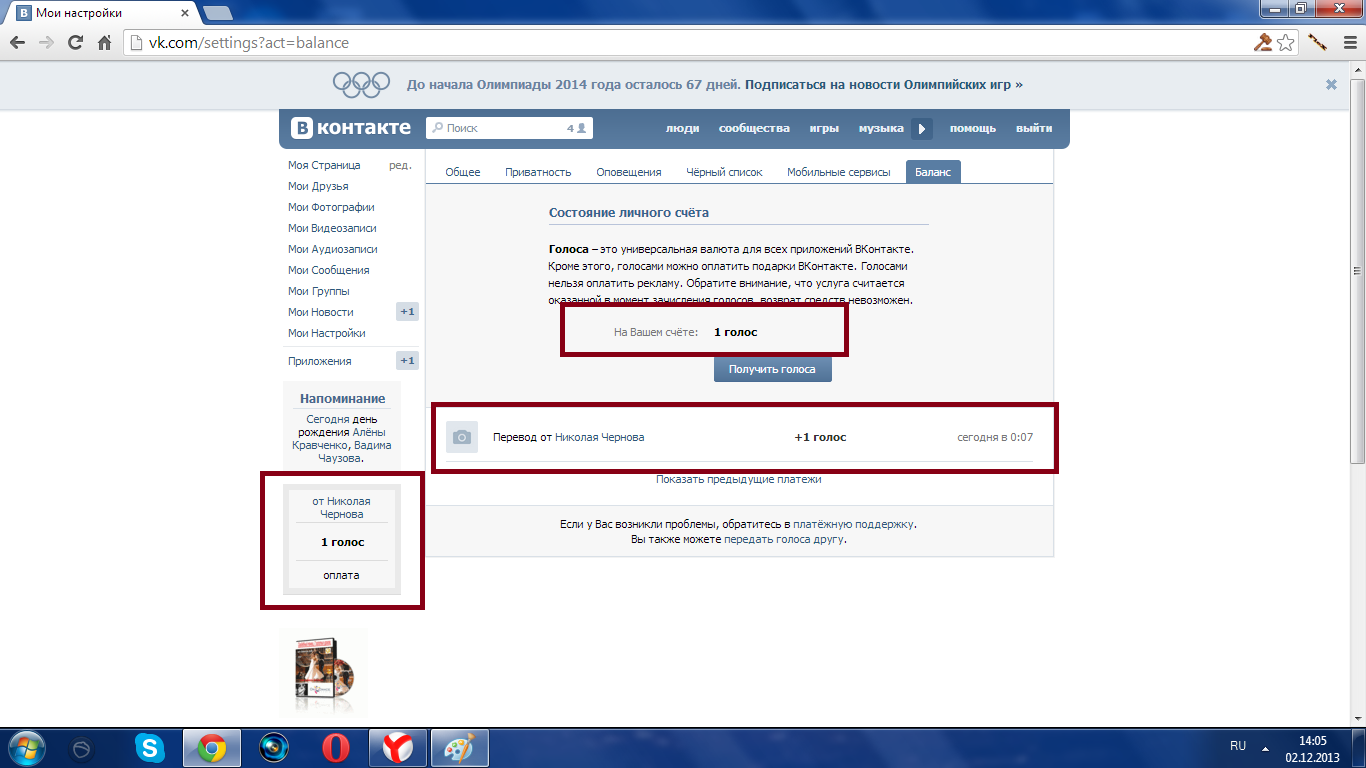Click the передать голоса другу link
The width and height of the screenshot is (1366, 768).
(x=785, y=539)
